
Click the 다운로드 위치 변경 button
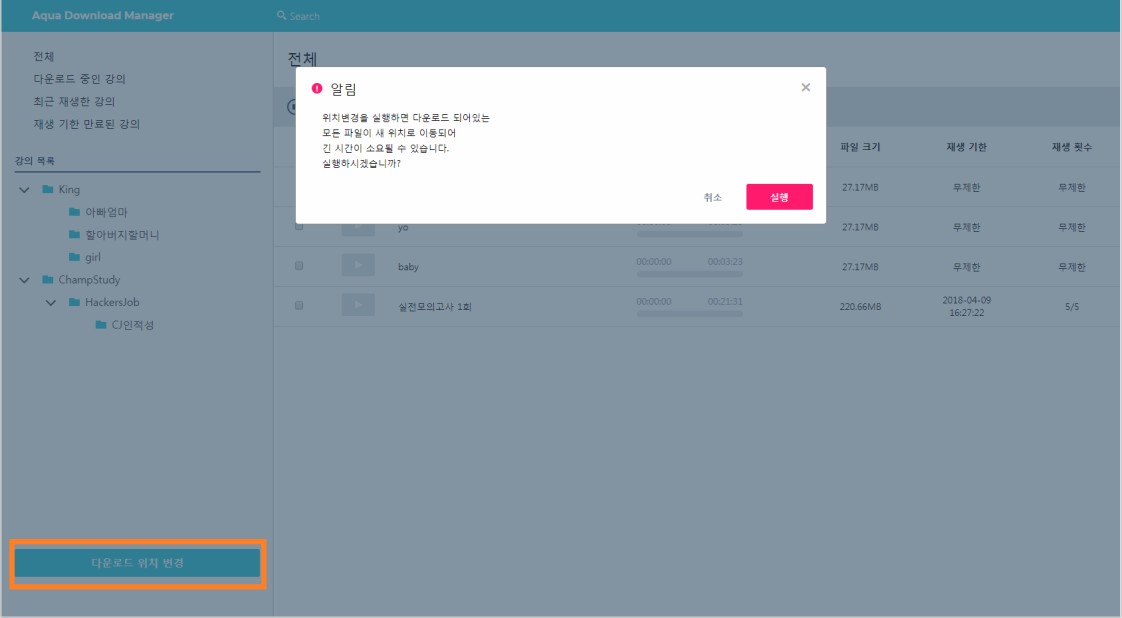click(x=137, y=563)
